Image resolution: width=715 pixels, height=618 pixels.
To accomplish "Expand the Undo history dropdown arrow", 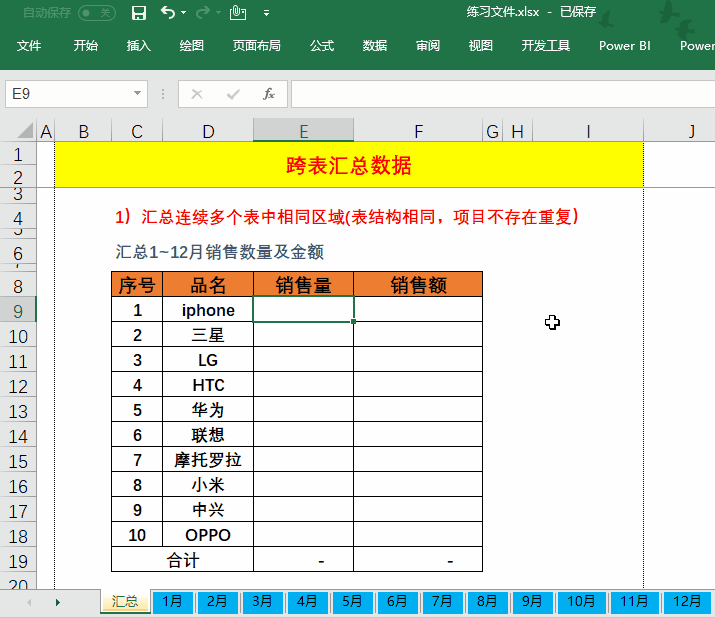I will (183, 12).
